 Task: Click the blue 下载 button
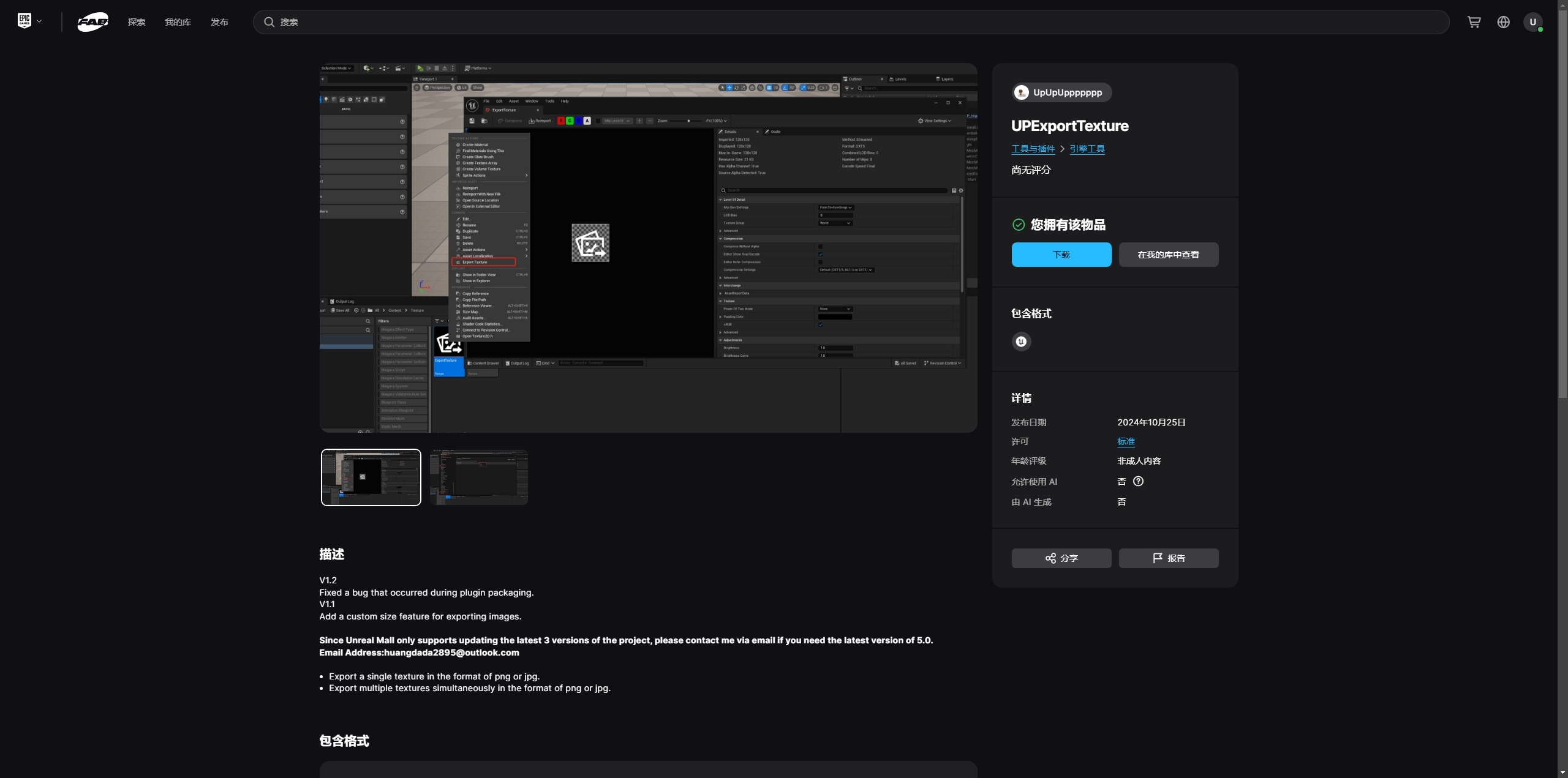click(1061, 255)
